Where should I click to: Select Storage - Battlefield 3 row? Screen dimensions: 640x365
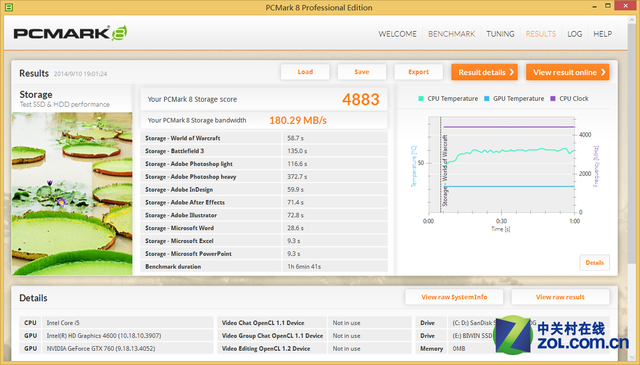[x=264, y=151]
